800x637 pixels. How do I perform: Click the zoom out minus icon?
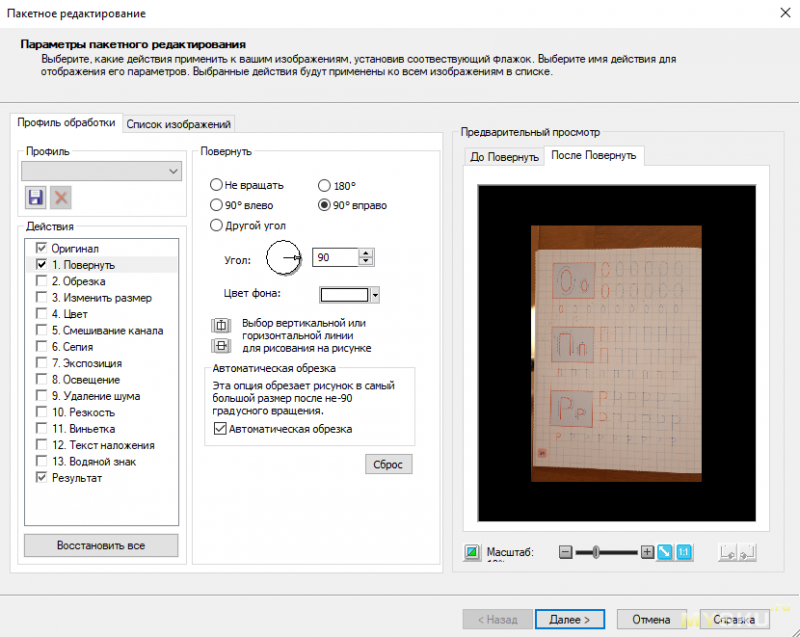[x=566, y=552]
